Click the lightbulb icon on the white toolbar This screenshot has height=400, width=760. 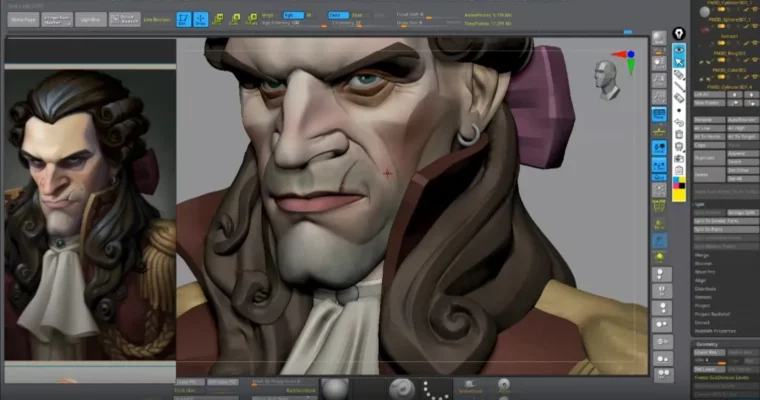(x=679, y=33)
